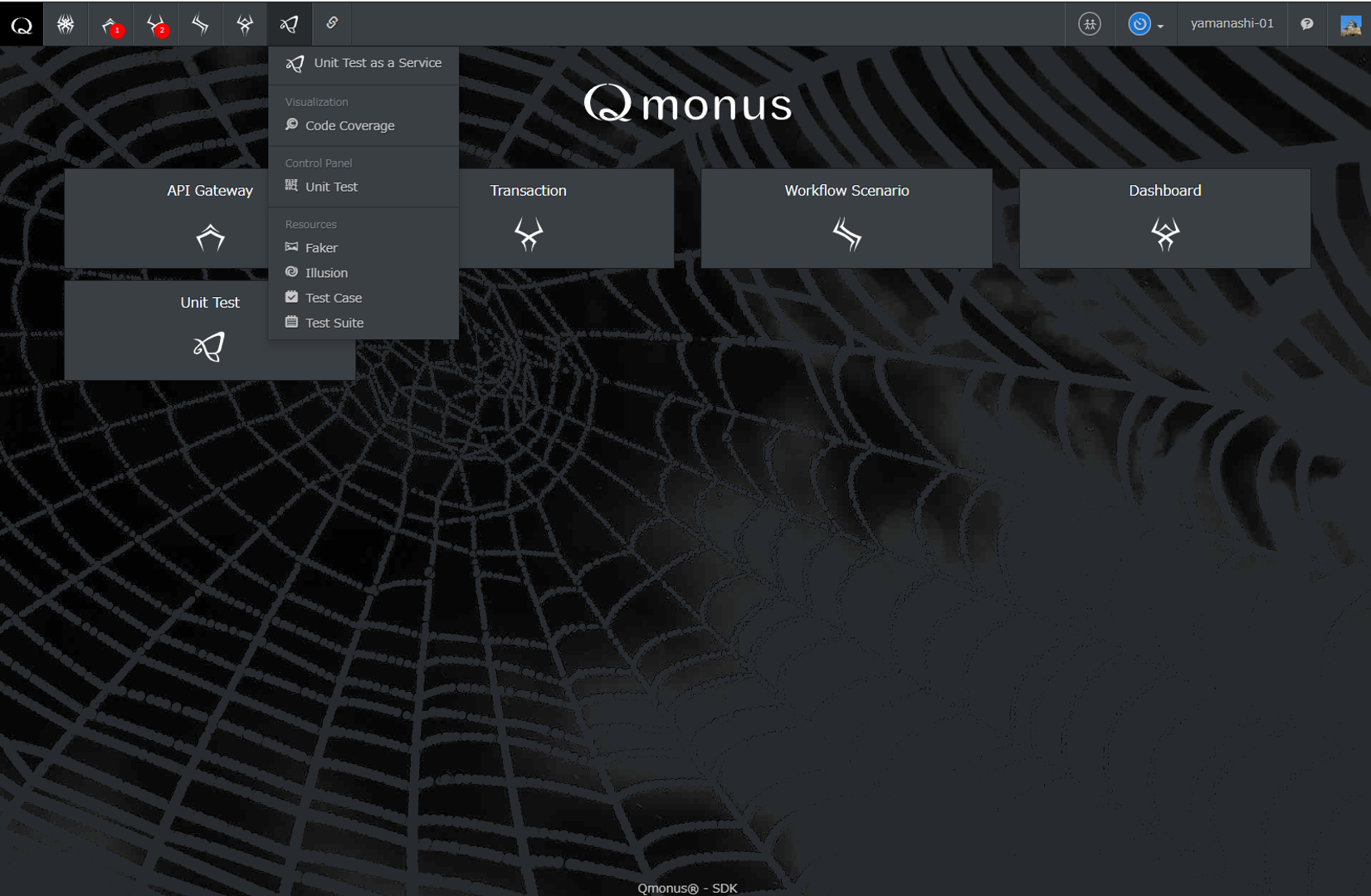This screenshot has height=896, width=1371.
Task: Select Code Coverage from the menu
Action: tap(349, 125)
